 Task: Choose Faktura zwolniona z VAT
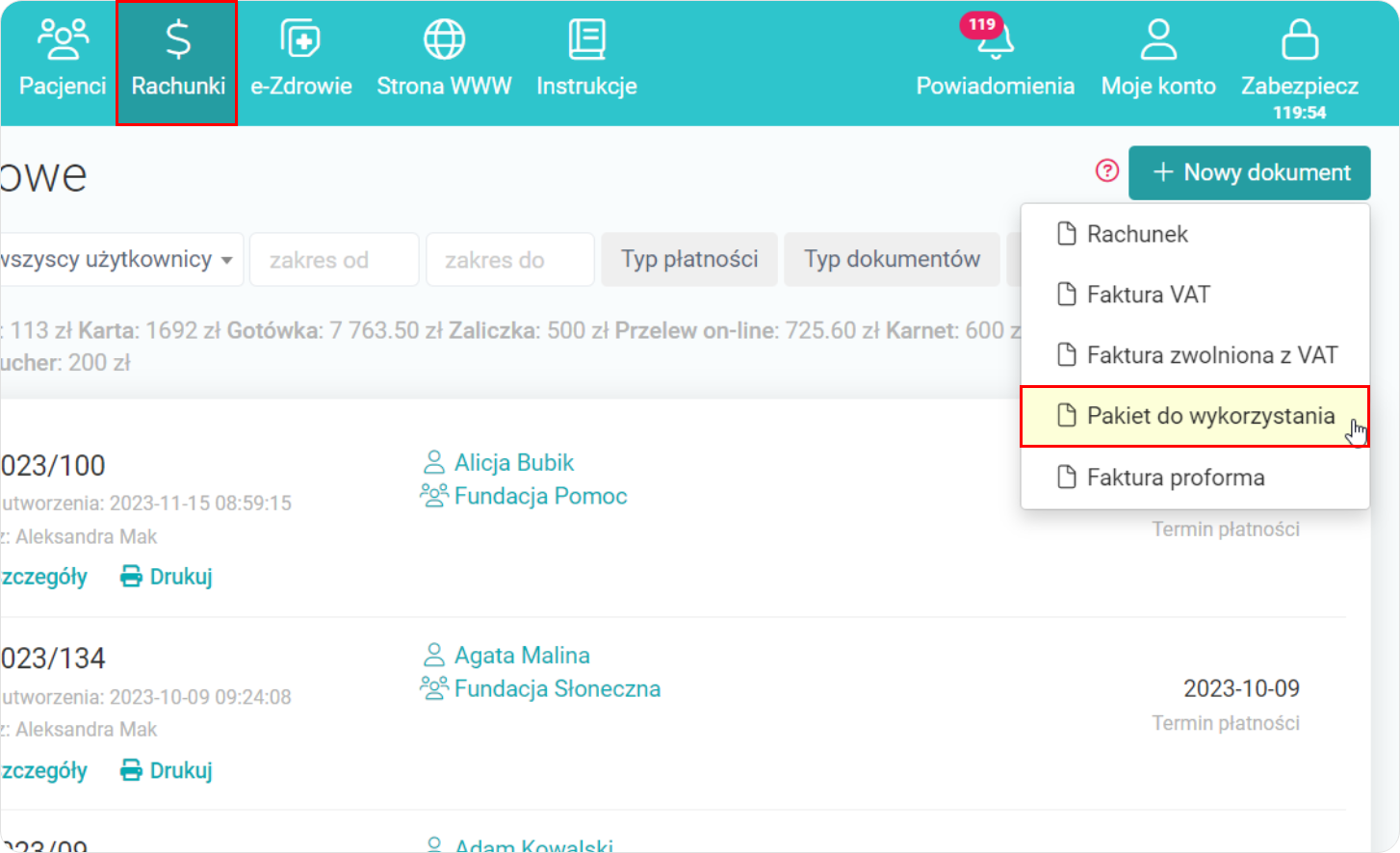click(1195, 355)
